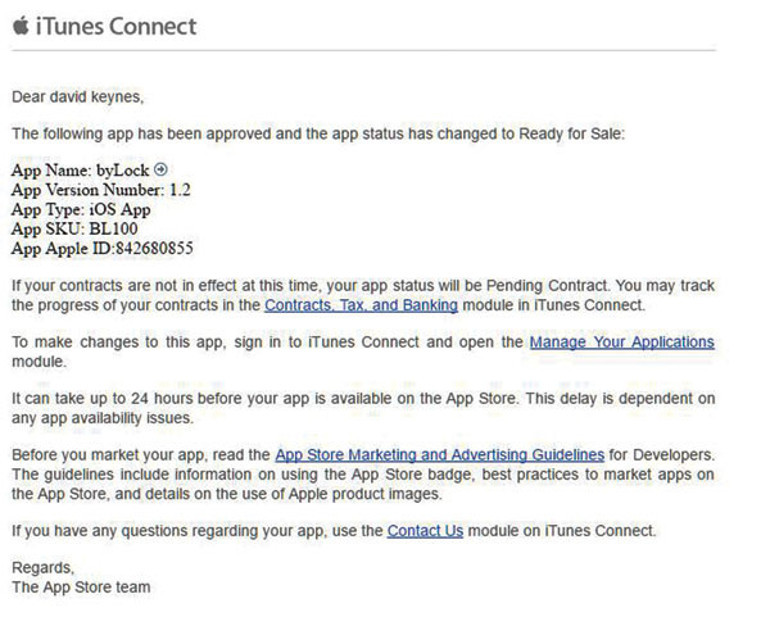The height and width of the screenshot is (626, 770).
Task: Click the arrow icon next to byLock
Action: click(x=160, y=170)
